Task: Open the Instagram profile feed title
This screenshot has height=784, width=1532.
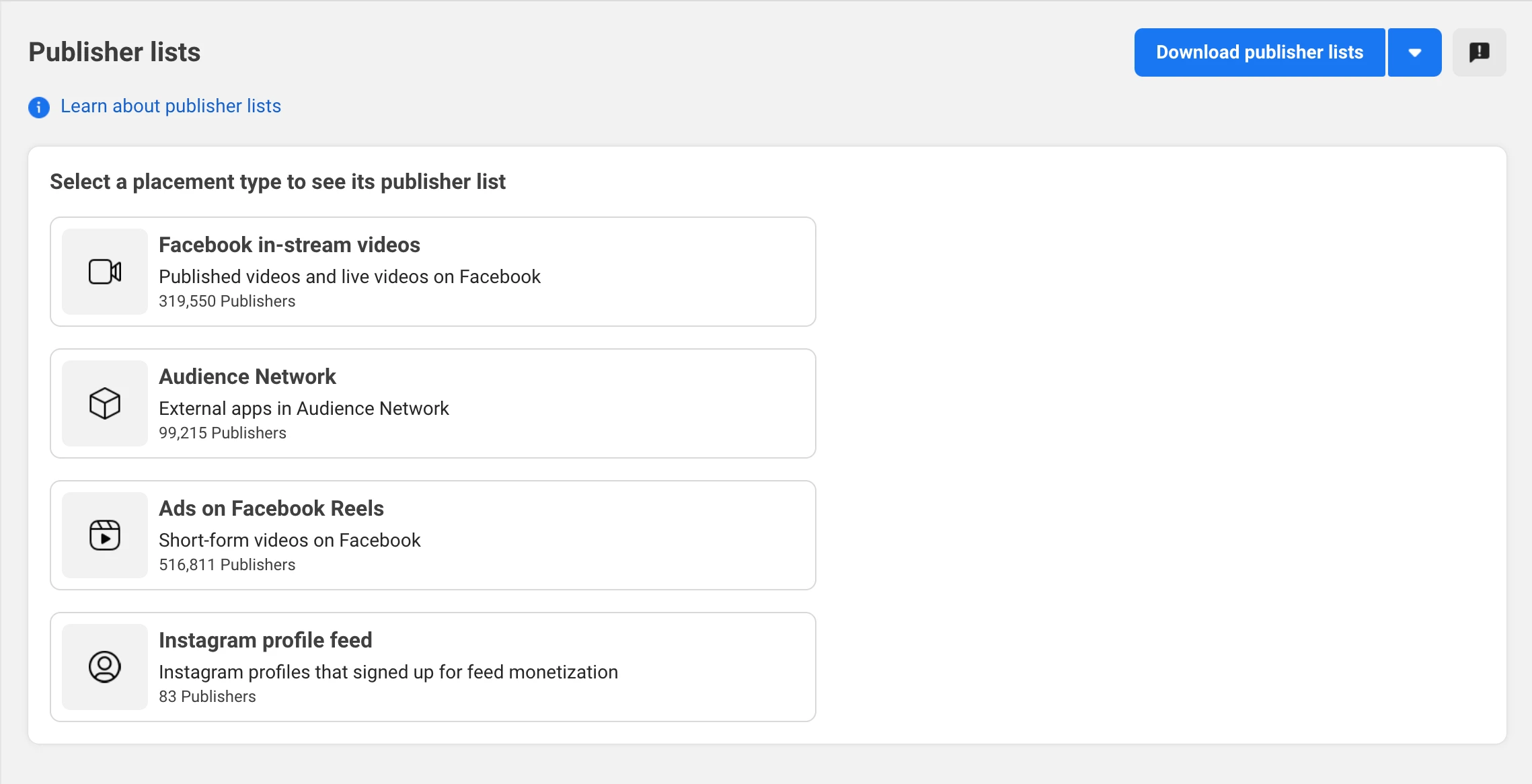Action: point(265,640)
